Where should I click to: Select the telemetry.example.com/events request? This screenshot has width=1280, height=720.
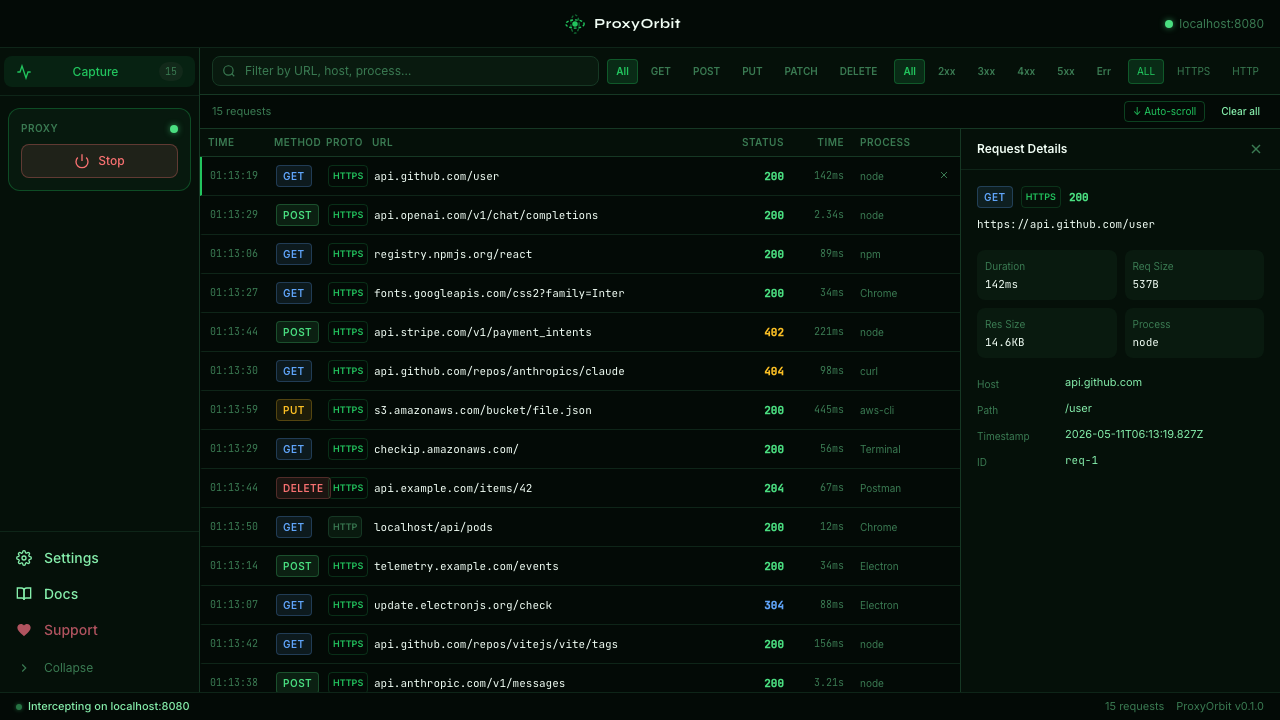(x=580, y=566)
